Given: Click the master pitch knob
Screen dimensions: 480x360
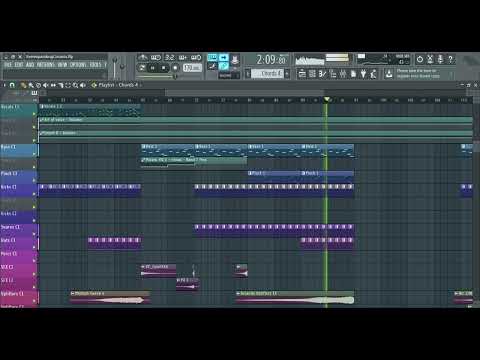Looking at the screenshot, I should [122, 67].
